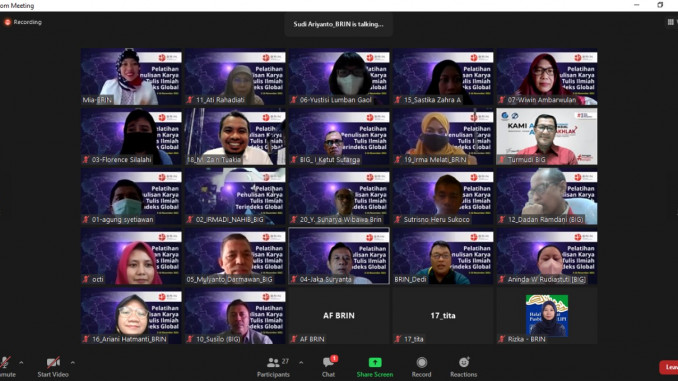678x381 pixels.
Task: Select Turmudi BIG video tile
Action: click(x=547, y=136)
